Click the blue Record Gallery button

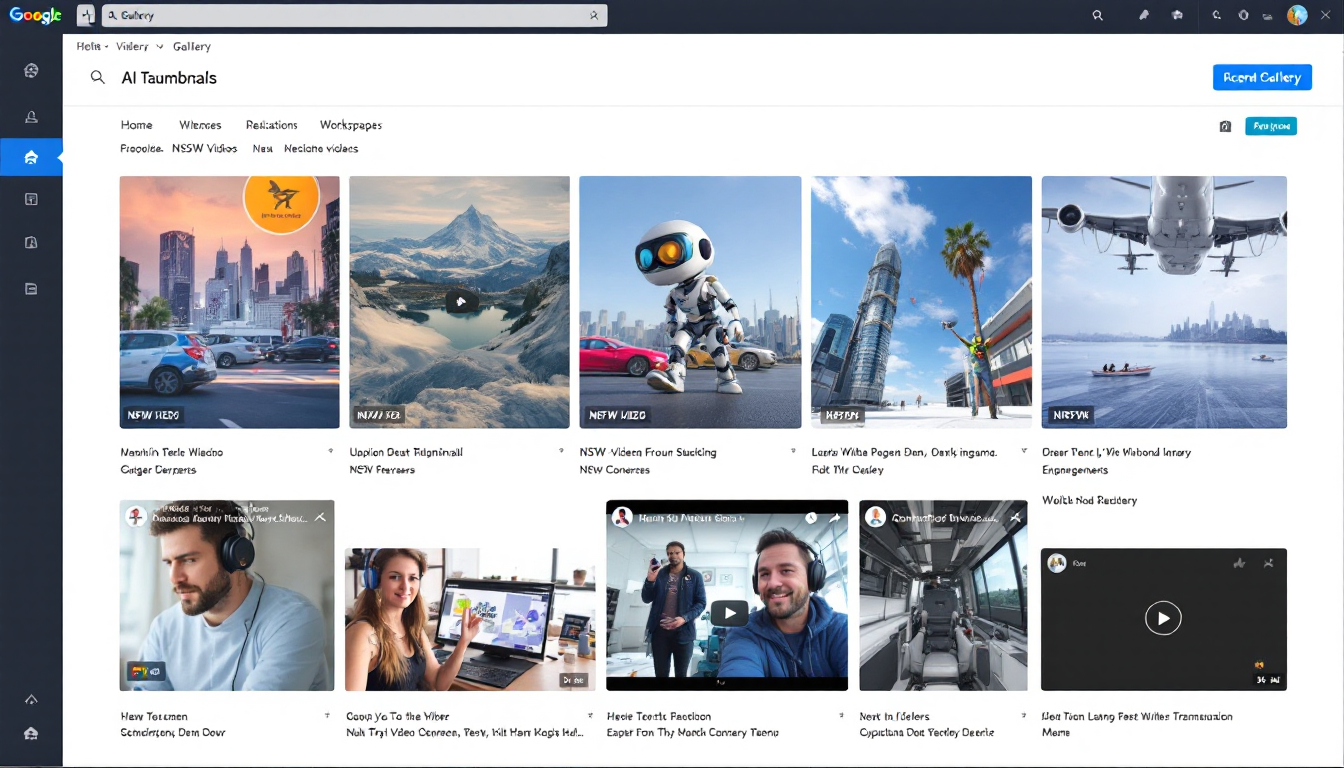click(x=1262, y=77)
